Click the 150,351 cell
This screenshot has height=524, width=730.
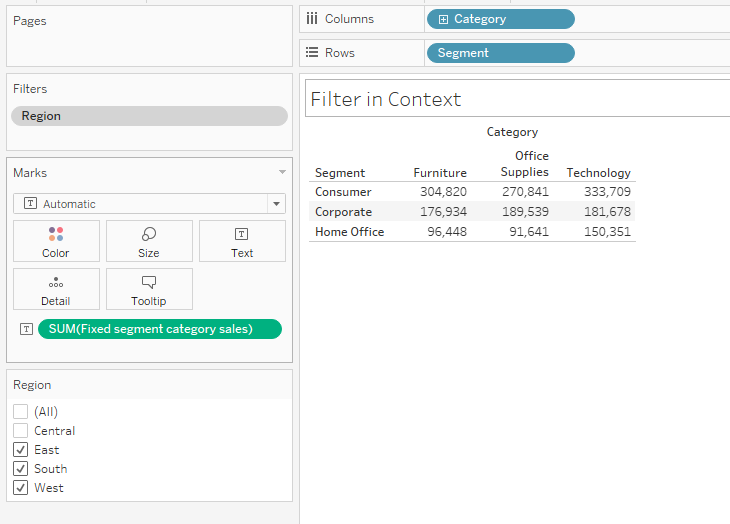pos(608,232)
